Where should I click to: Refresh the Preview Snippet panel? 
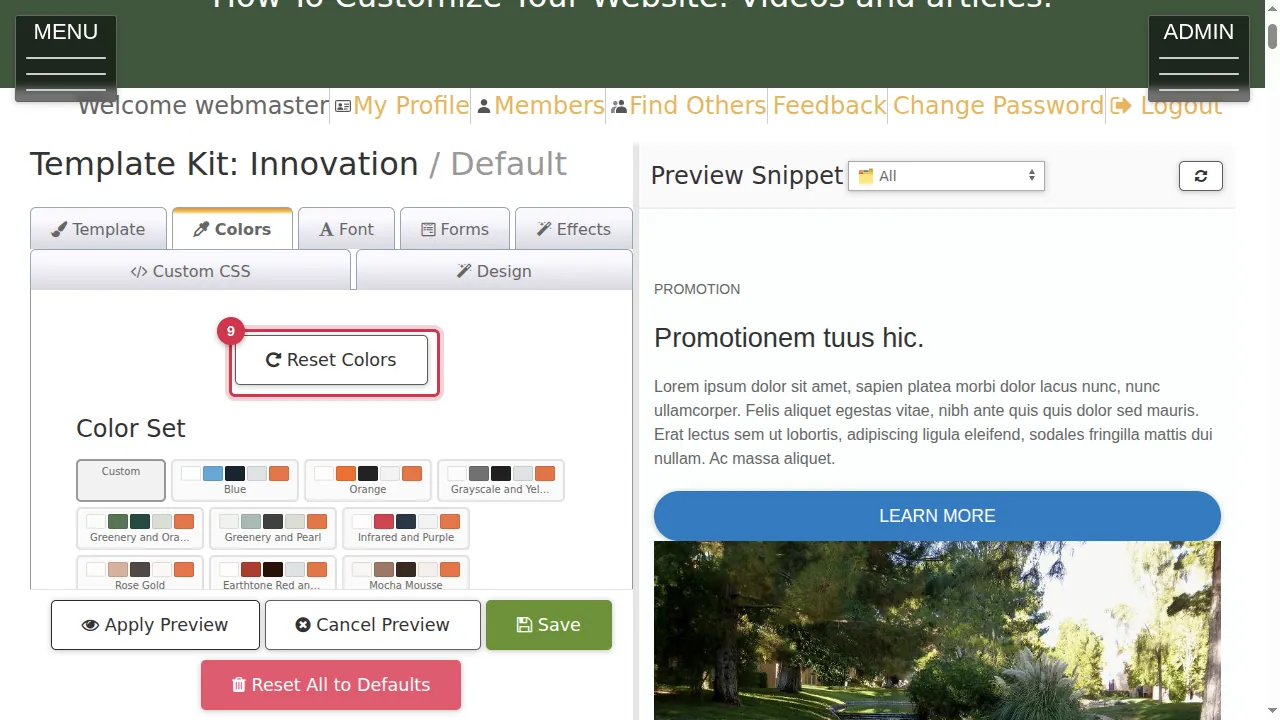click(x=1200, y=176)
